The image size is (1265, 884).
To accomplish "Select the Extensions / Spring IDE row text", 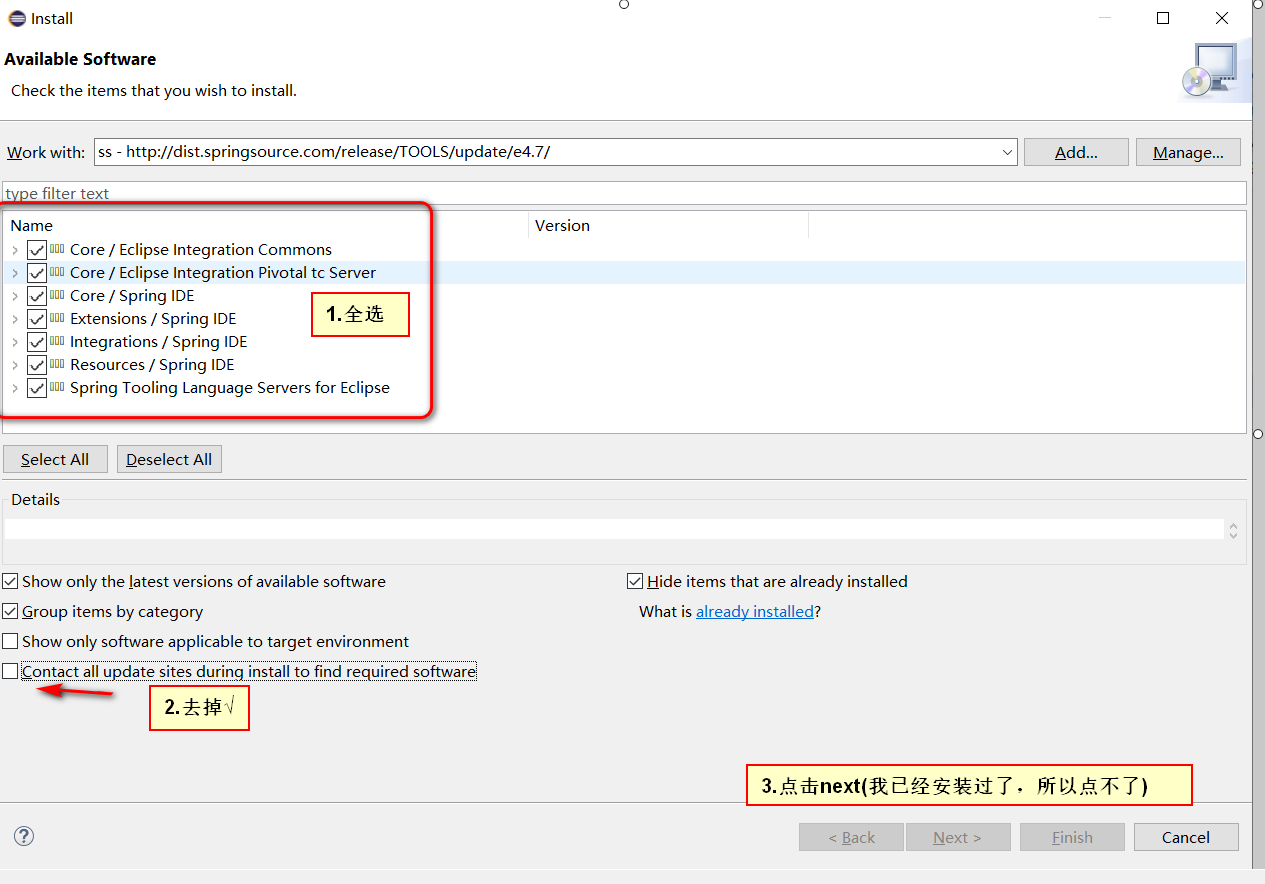I will pyautogui.click(x=153, y=318).
